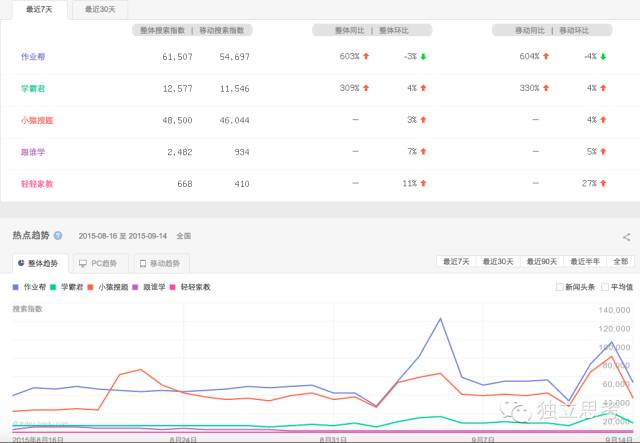
Task: Click the green down arrow beside -3%
Action: point(424,57)
